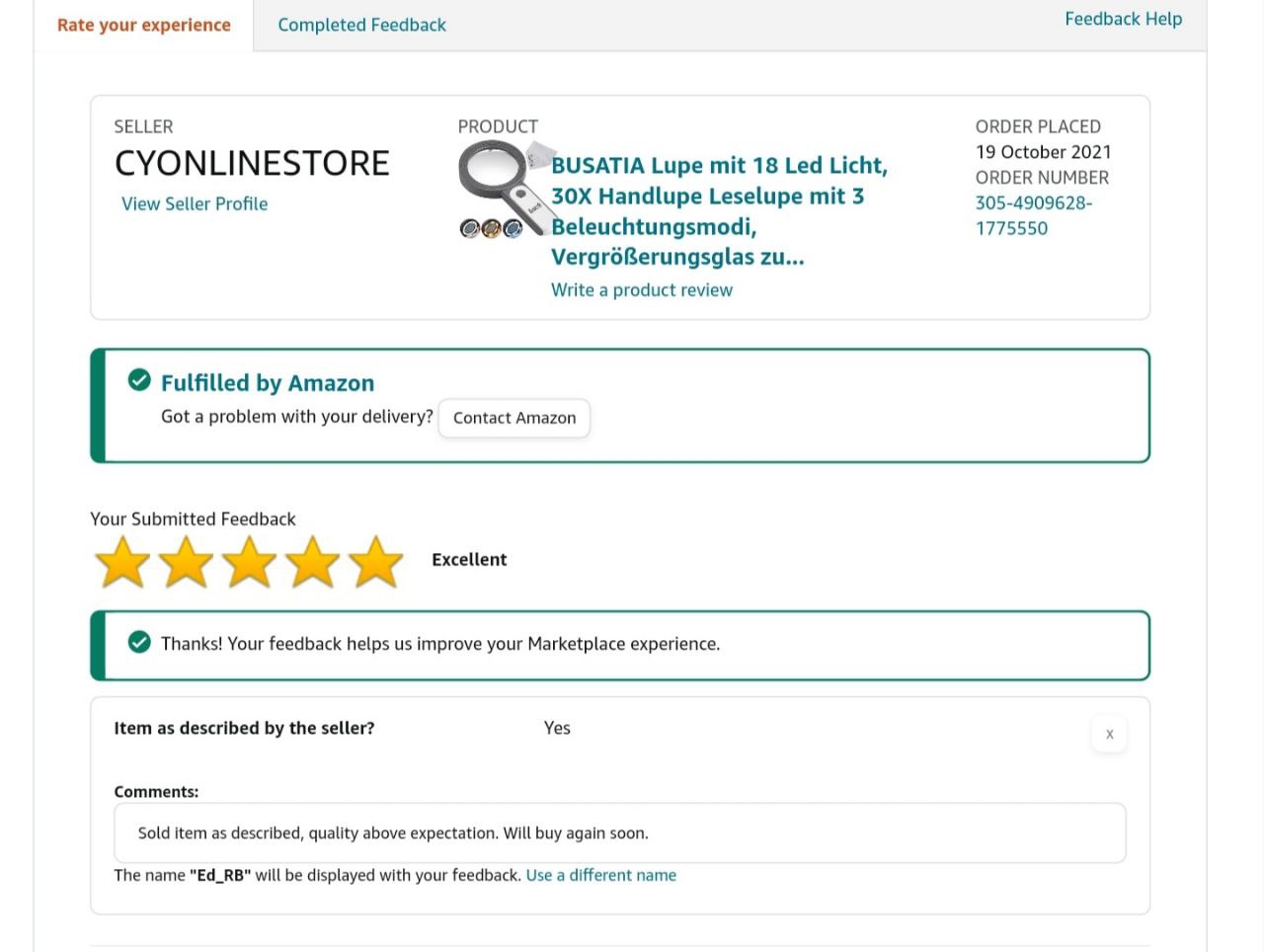Viewport: 1264px width, 952px height.
Task: Click the order date 19 October 2021
Action: pos(1044,152)
